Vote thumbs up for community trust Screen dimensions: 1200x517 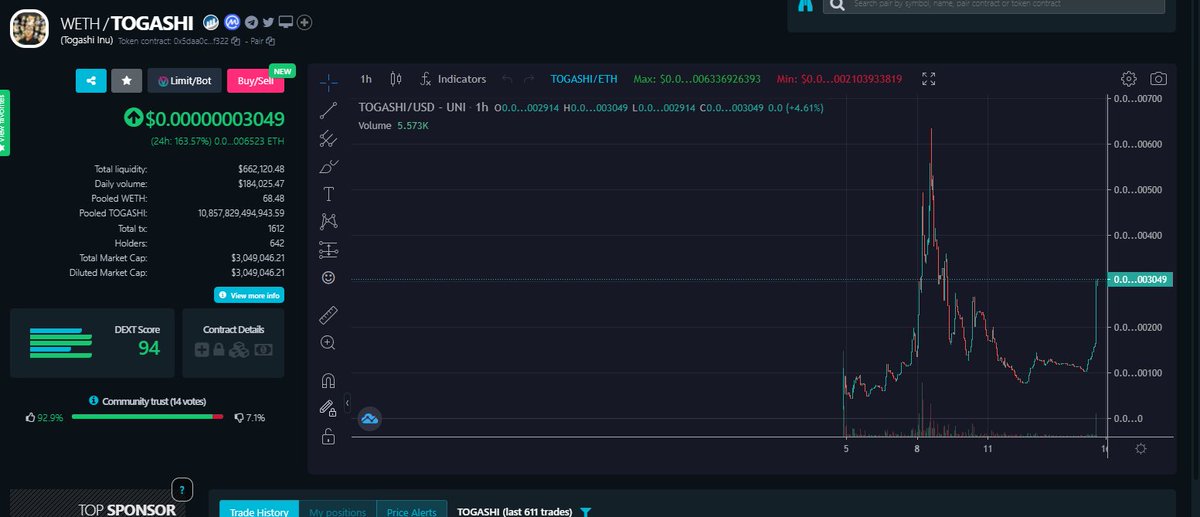coord(30,417)
